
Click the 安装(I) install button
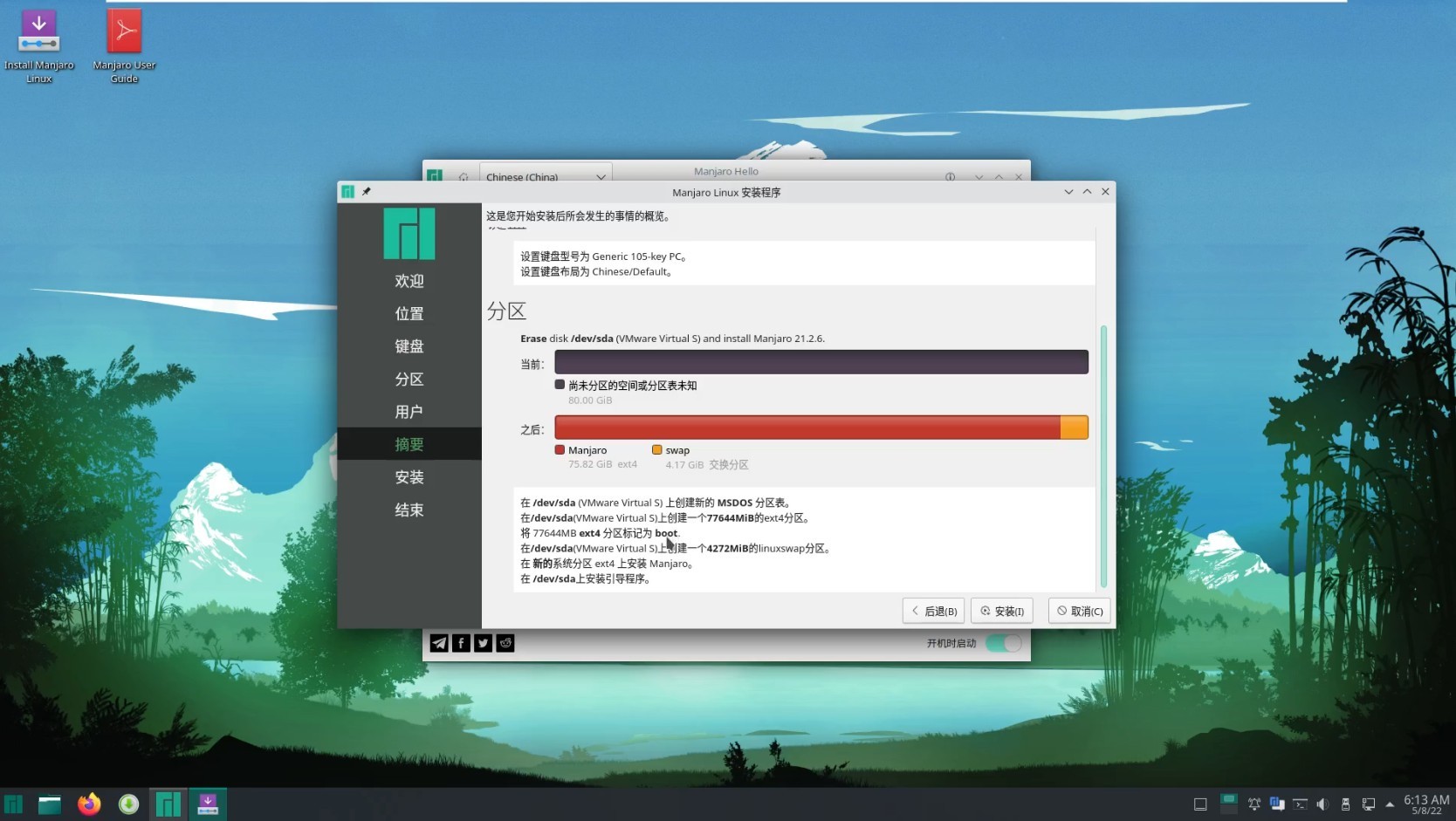(x=1002, y=611)
